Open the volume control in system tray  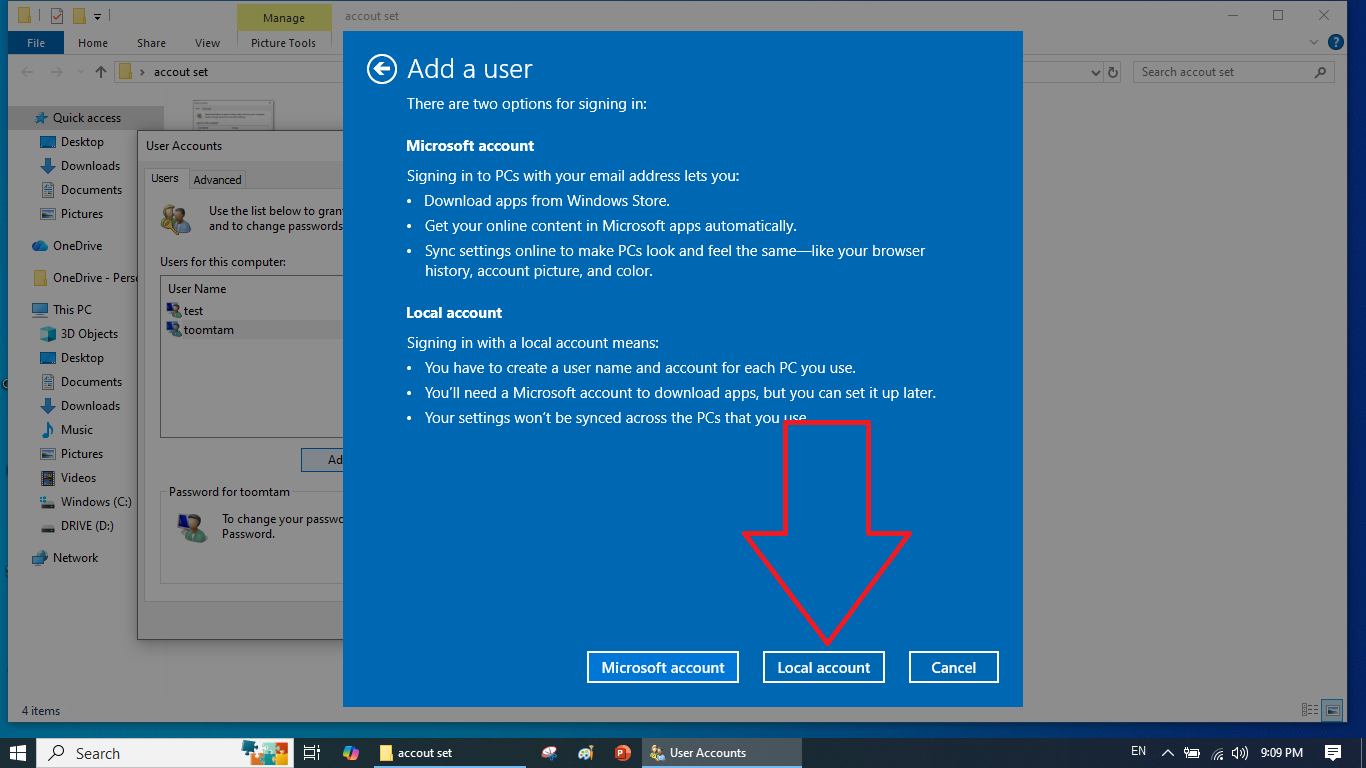(1240, 753)
